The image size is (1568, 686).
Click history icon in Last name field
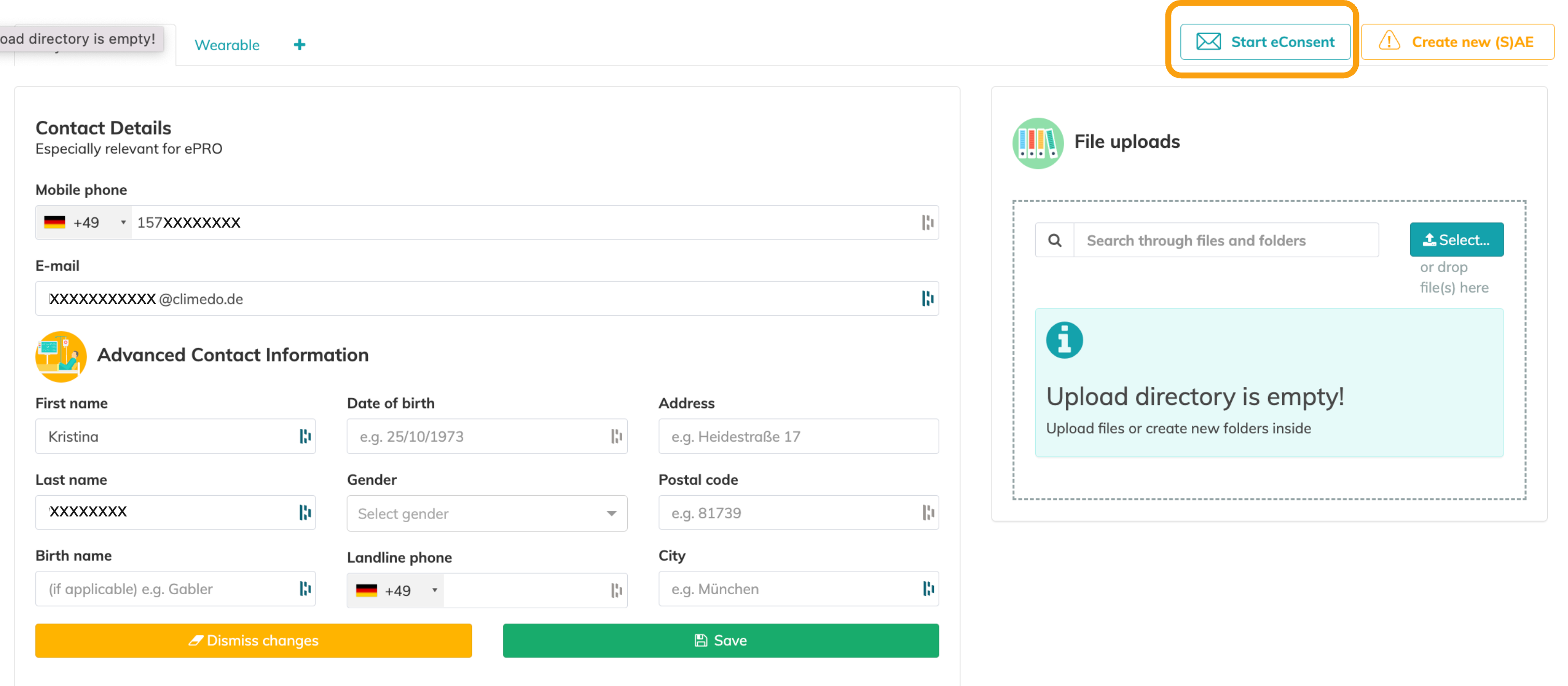305,512
